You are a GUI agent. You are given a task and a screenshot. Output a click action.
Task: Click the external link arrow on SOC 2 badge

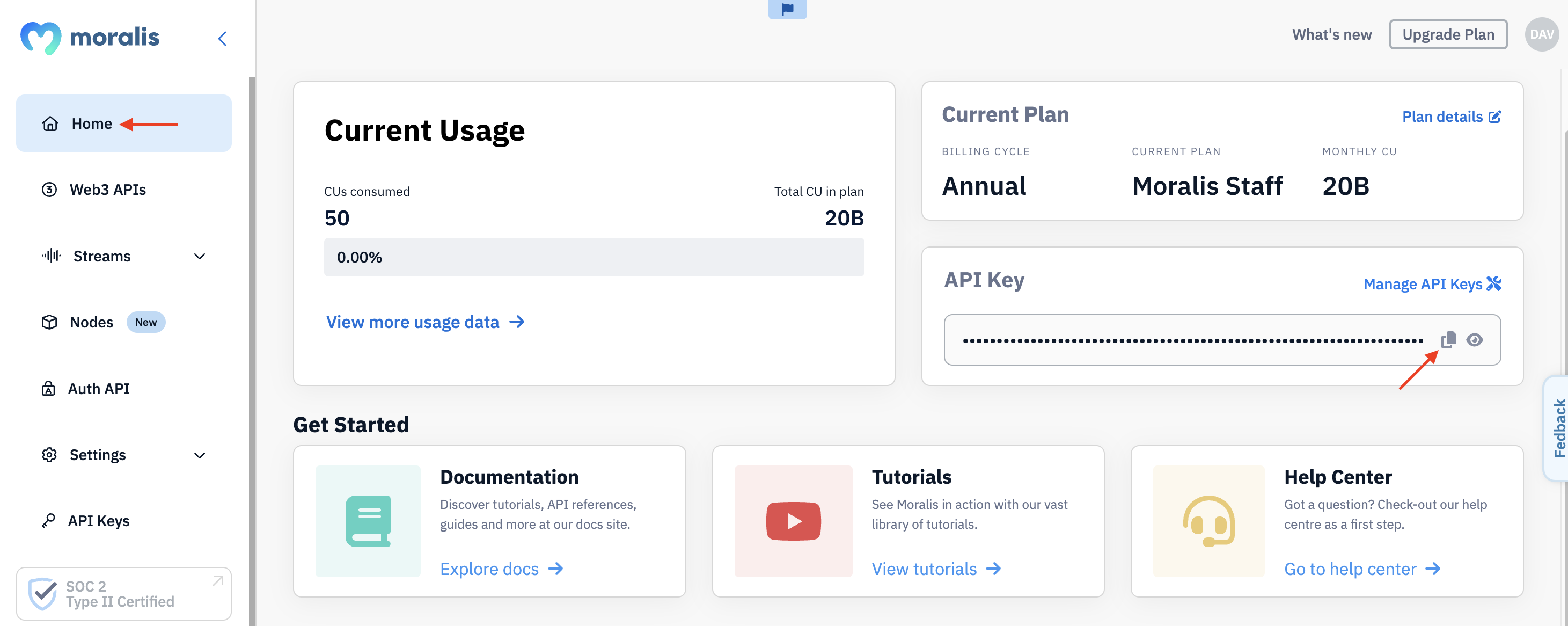tap(217, 580)
